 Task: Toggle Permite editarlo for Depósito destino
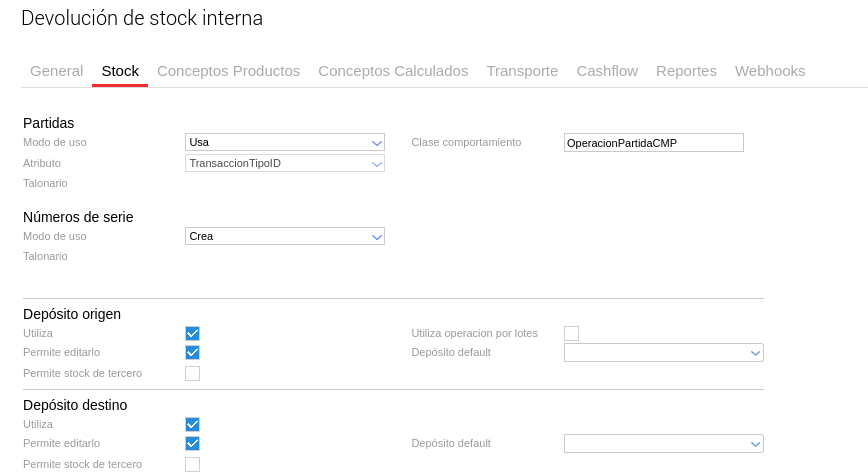point(193,444)
